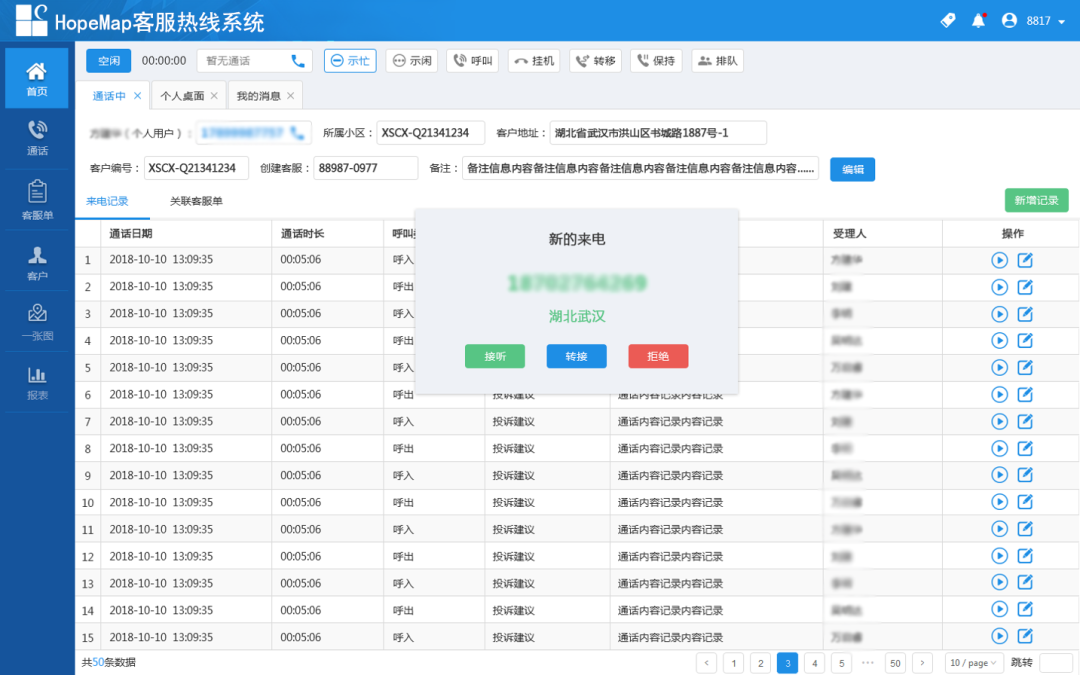Screen dimensions: 1080x675
Task: Click the tag icon in the header
Action: (x=948, y=21)
